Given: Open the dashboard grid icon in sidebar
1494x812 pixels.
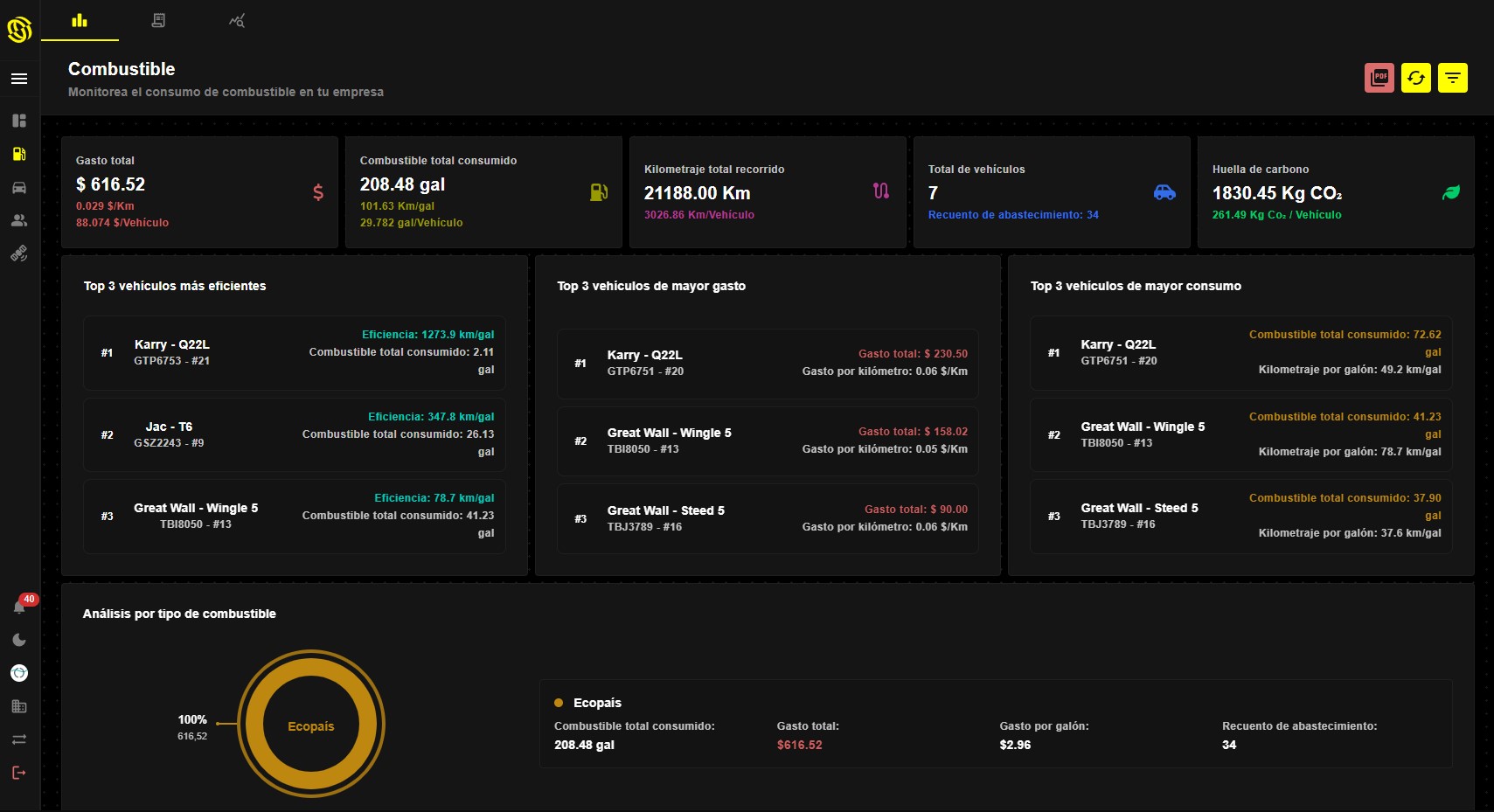Looking at the screenshot, I should pyautogui.click(x=18, y=121).
